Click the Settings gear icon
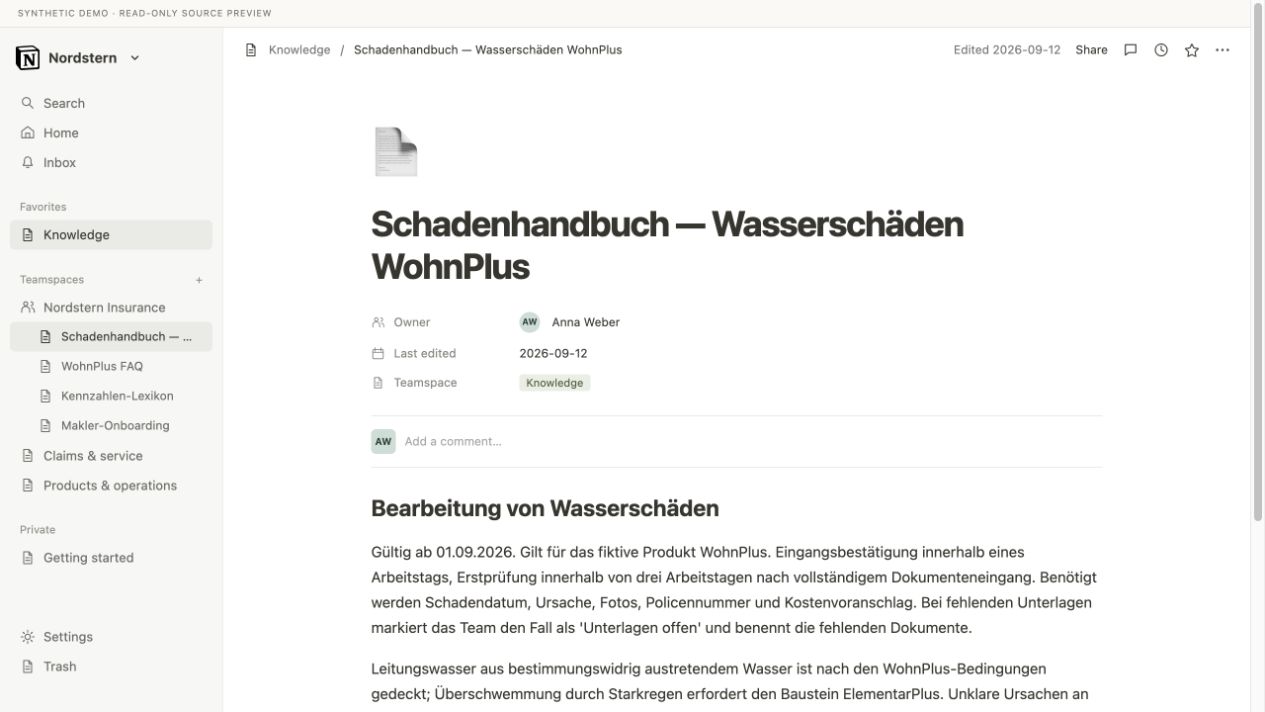Screen dimensions: 1265x712 point(27,637)
